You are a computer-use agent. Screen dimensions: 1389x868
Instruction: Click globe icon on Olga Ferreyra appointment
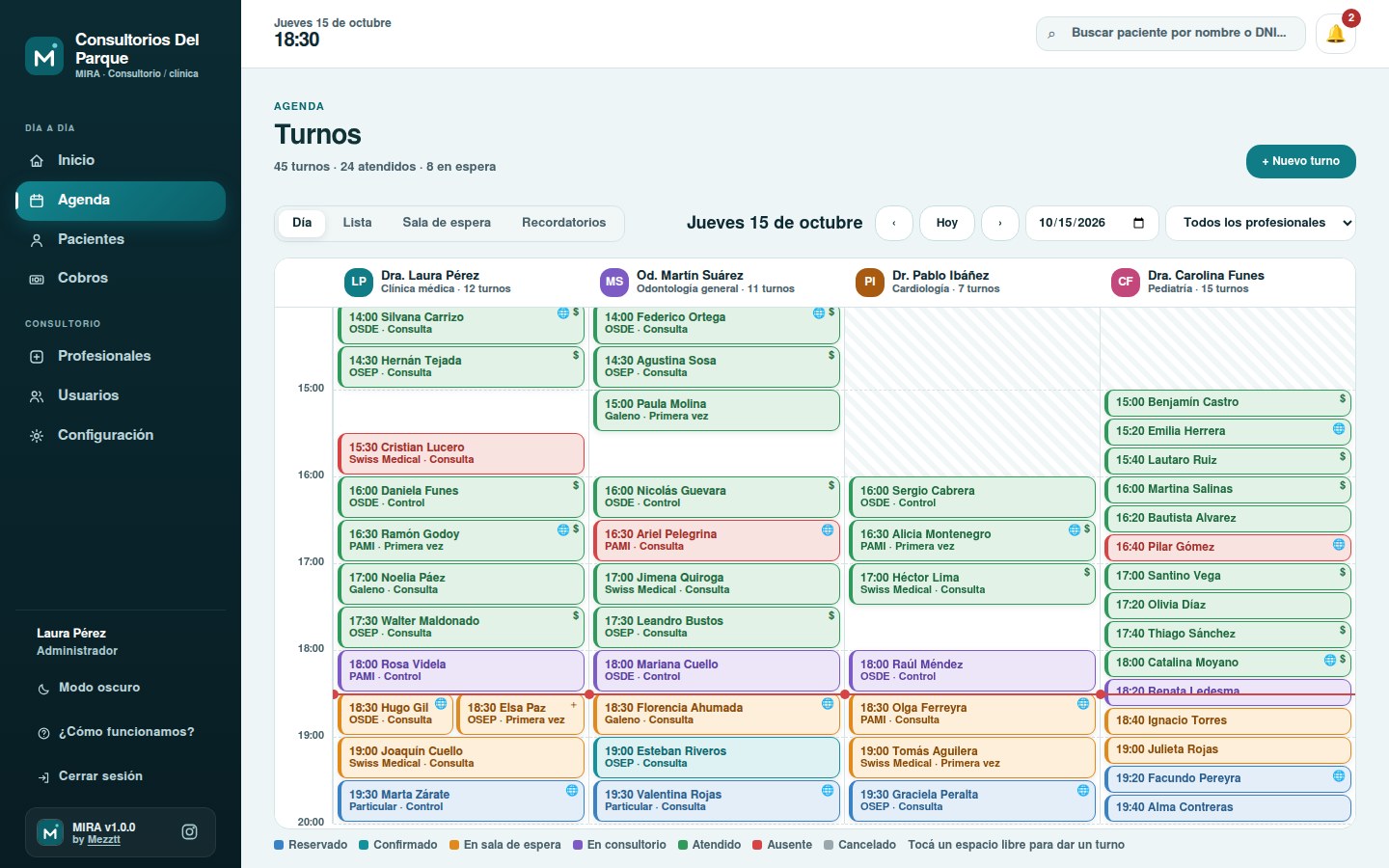pos(1083,703)
